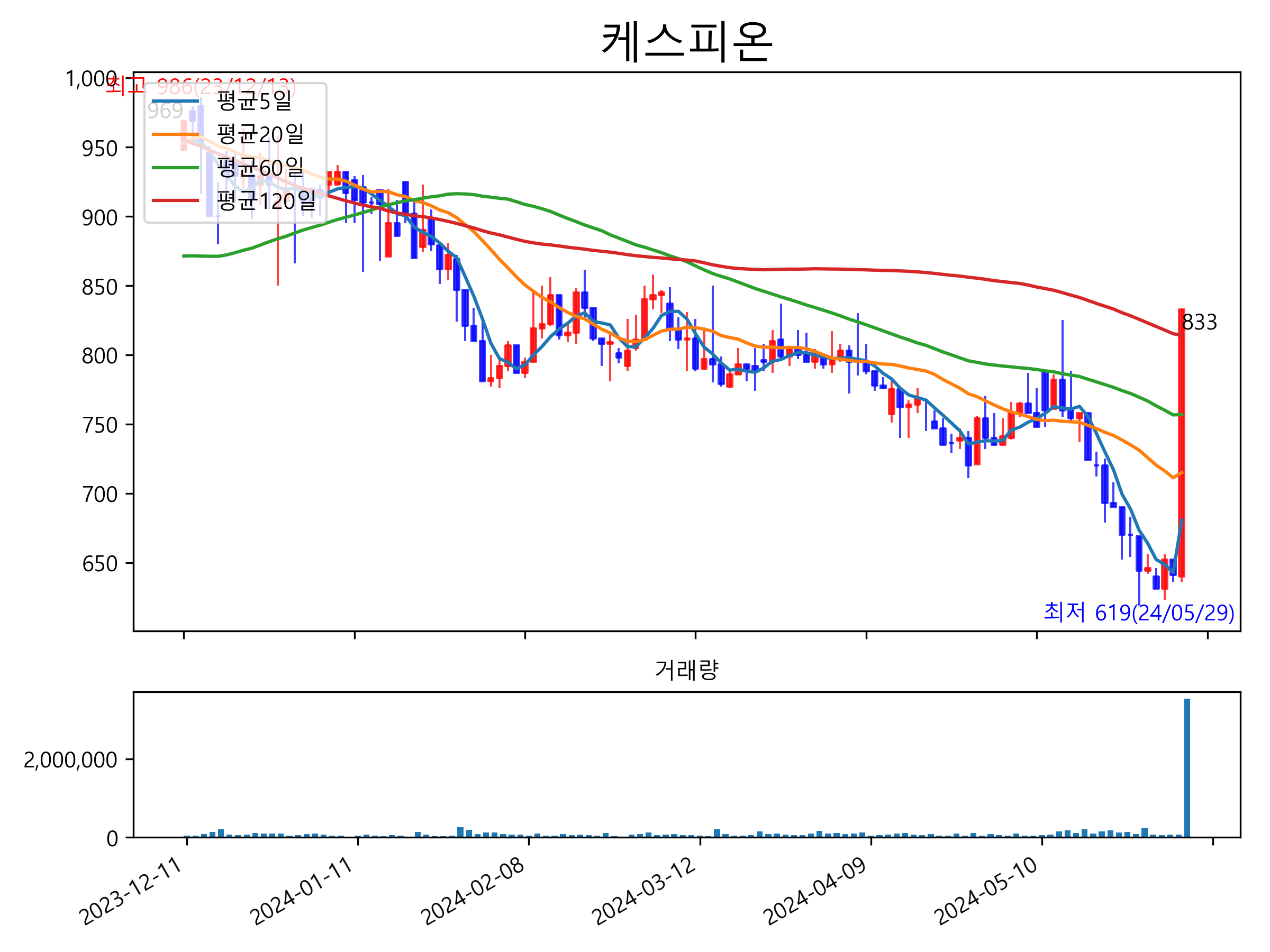This screenshot has width=1270, height=952.
Task: Click the 평균5일 legend label
Action: 255,101
